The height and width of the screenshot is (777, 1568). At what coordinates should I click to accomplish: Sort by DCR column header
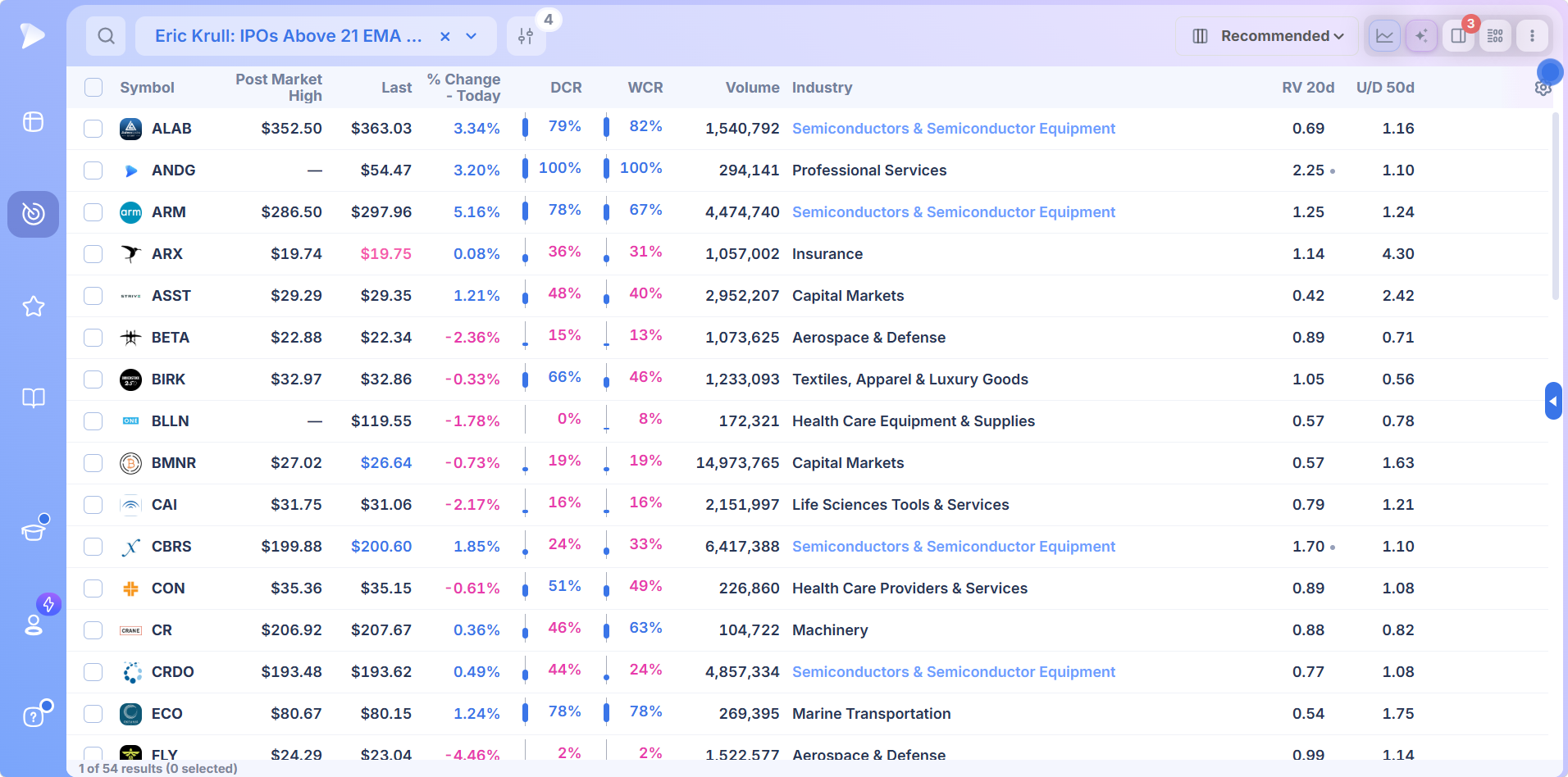point(566,88)
